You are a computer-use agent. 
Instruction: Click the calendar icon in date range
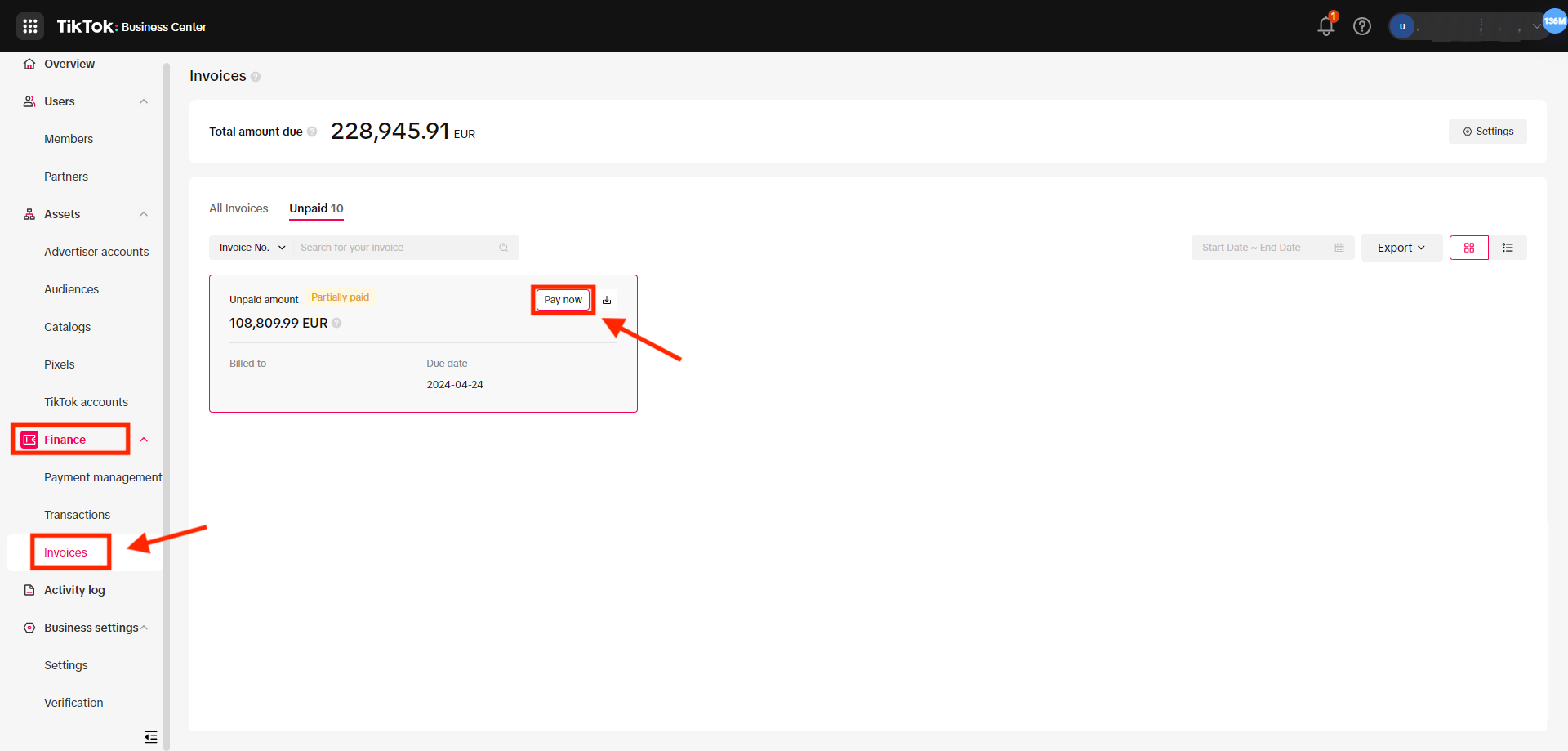[1339, 248]
